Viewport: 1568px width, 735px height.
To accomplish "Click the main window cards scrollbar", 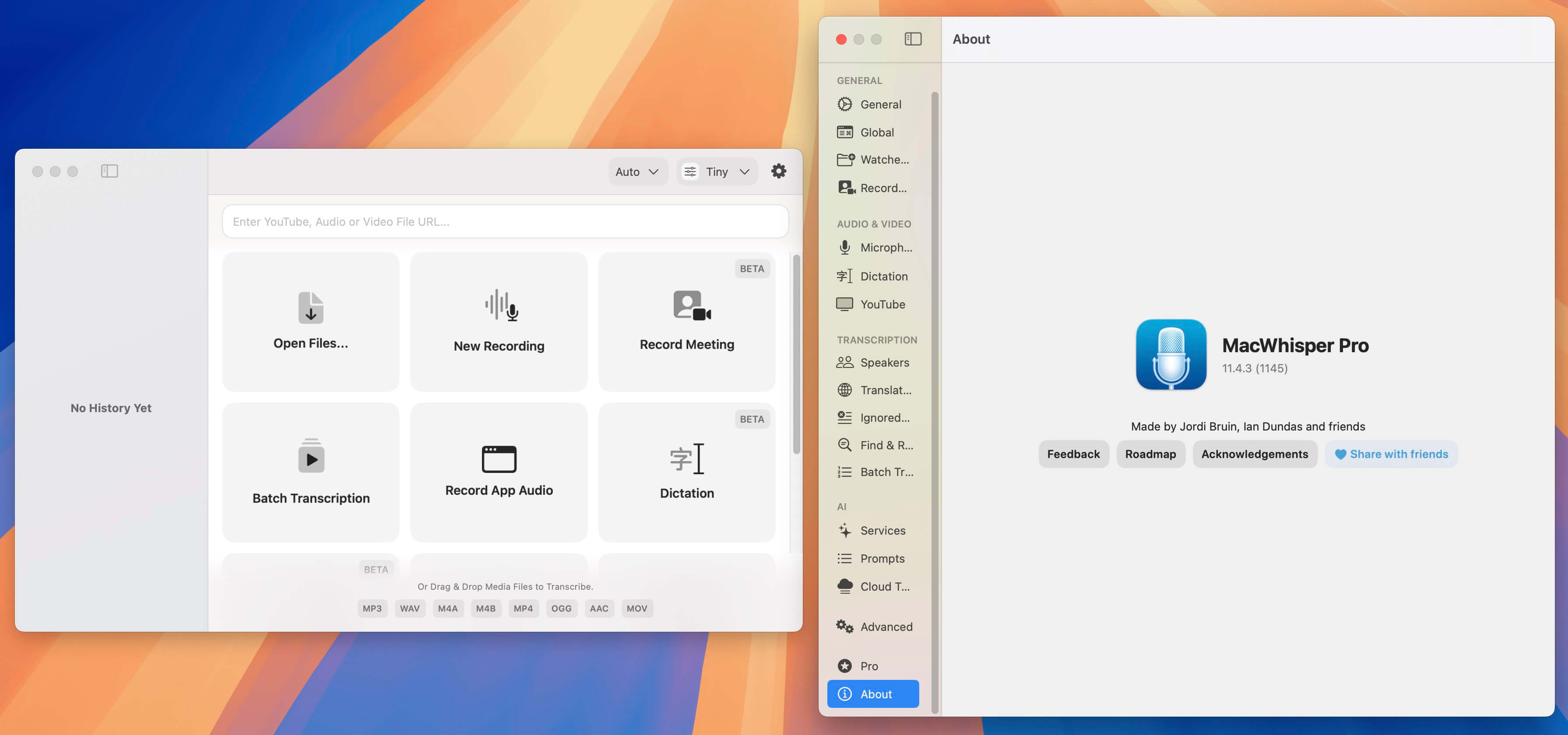I will pos(796,355).
